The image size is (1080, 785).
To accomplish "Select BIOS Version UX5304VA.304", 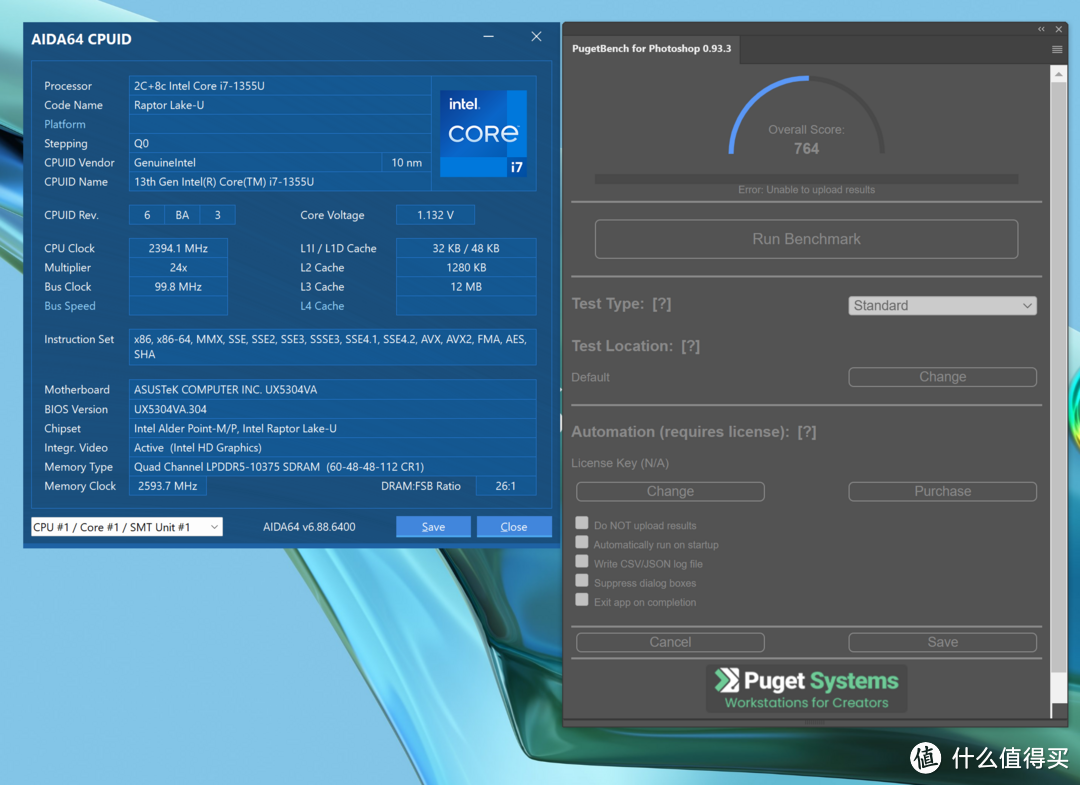I will (333, 409).
